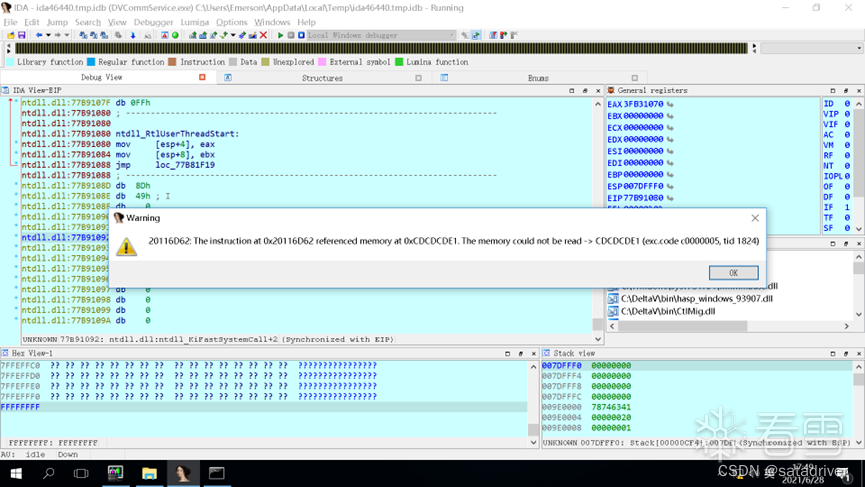The width and height of the screenshot is (865, 487).
Task: Click modules list horizontal scrollbar right arrow
Action: 847,327
